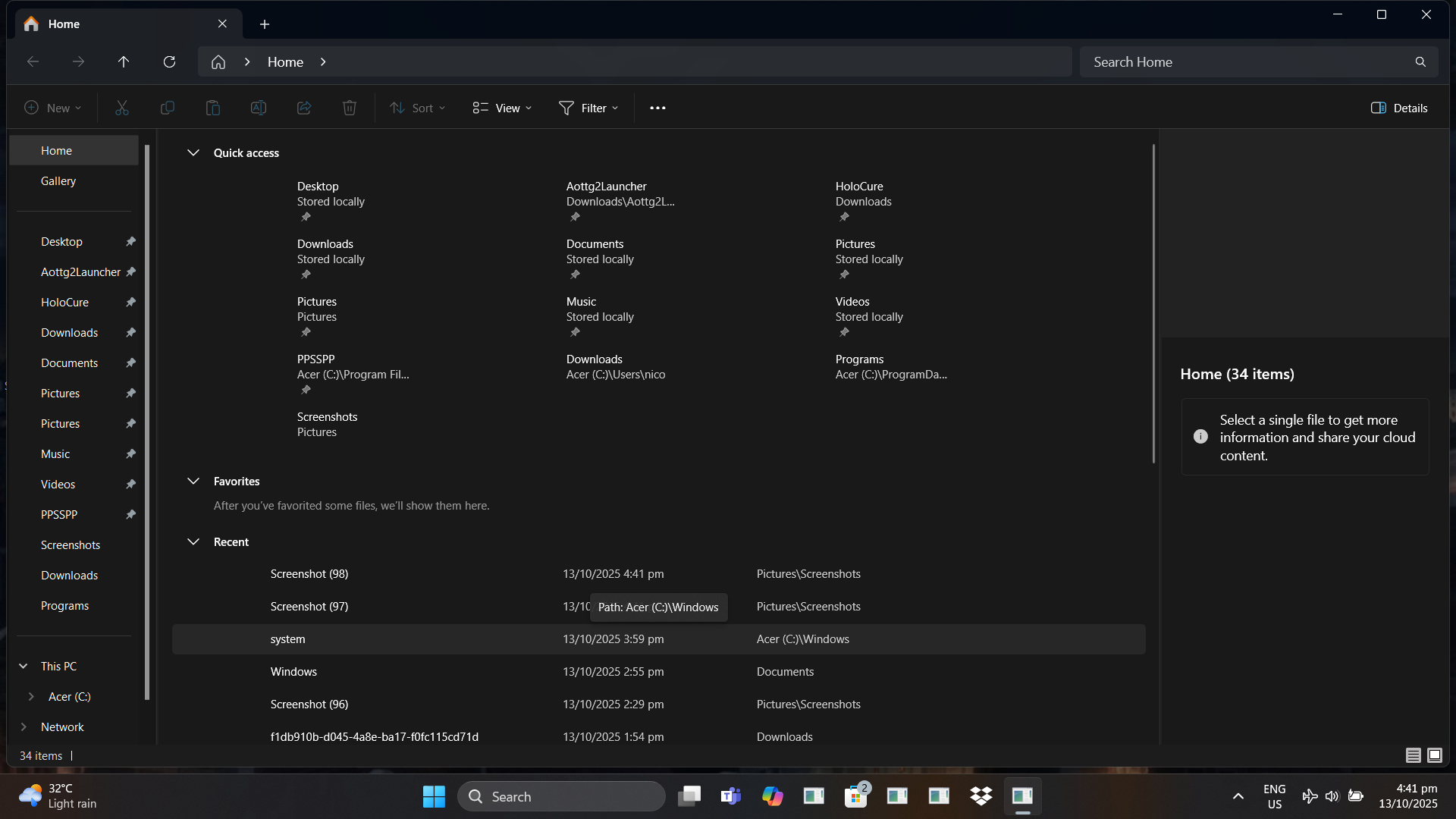Switch to large thumbnails view icon in status bar
This screenshot has height=819, width=1456.
tap(1435, 755)
